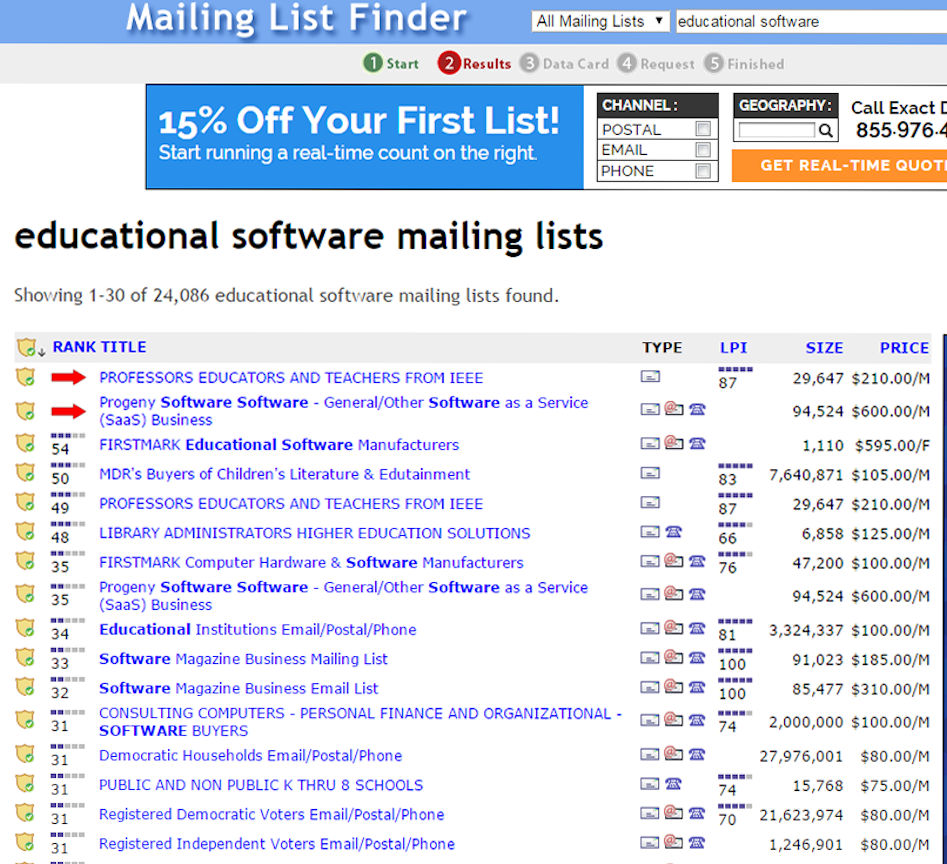
Task: Click size value 27,976,001
Action: tap(801, 756)
